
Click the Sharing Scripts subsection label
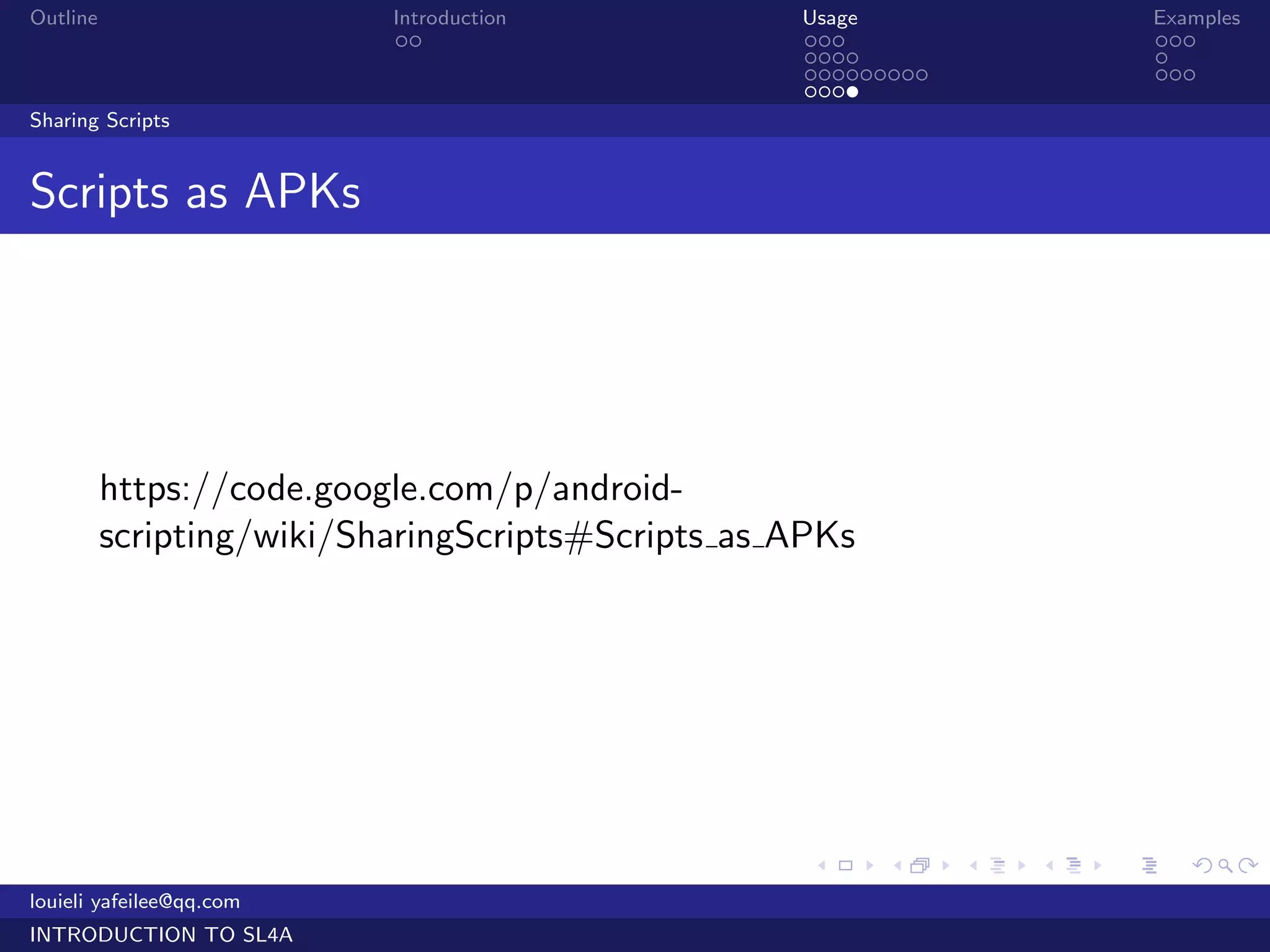coord(100,120)
